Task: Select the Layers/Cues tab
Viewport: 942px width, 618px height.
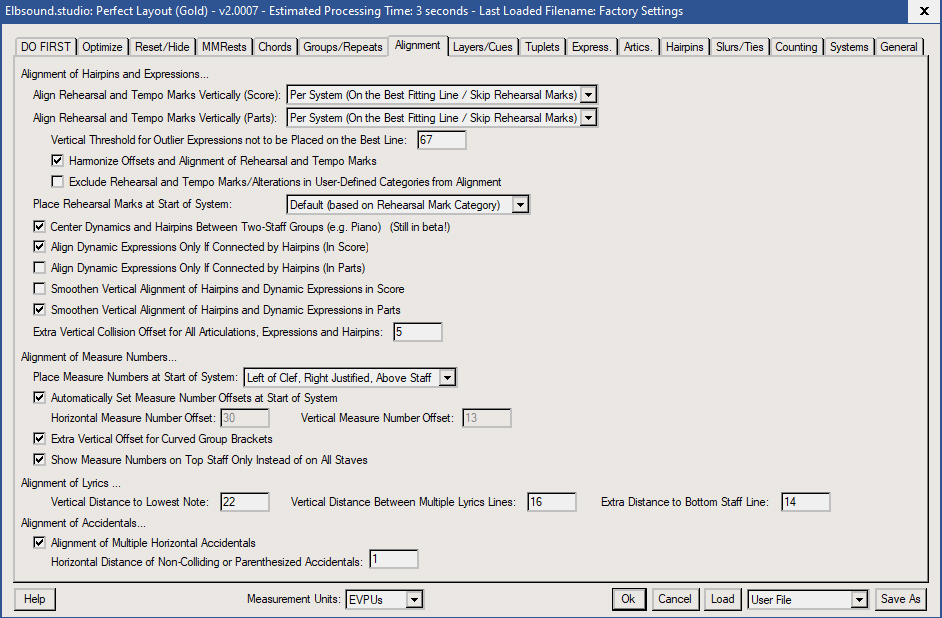Action: coord(482,47)
